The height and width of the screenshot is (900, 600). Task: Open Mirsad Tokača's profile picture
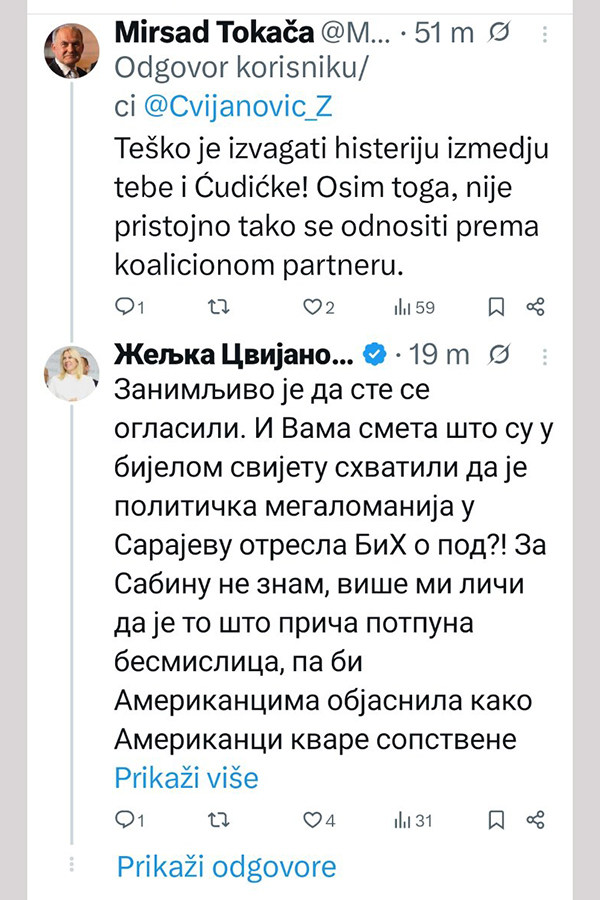[x=72, y=51]
